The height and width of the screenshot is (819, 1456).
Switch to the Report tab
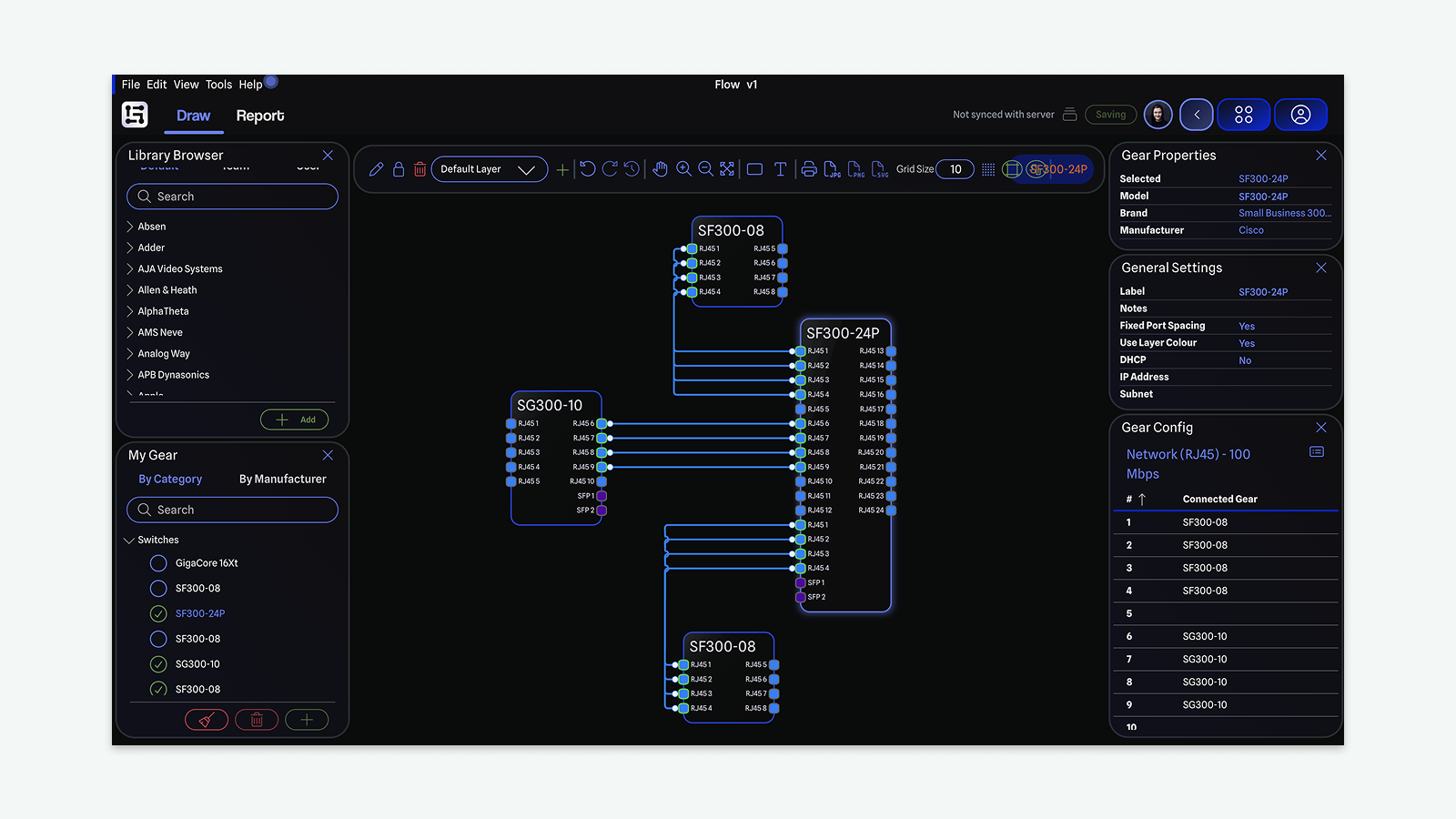pyautogui.click(x=260, y=116)
